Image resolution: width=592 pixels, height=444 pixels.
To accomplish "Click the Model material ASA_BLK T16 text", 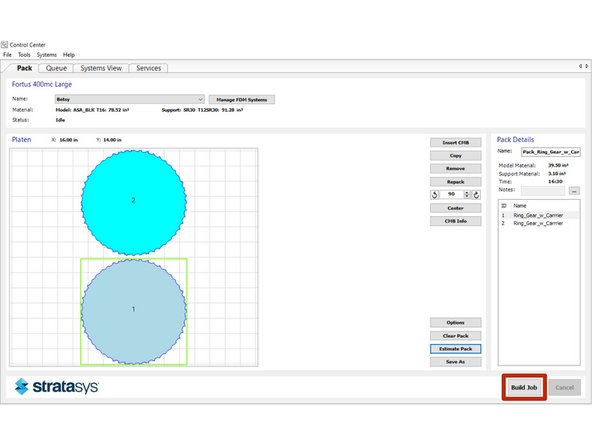I will pos(92,110).
